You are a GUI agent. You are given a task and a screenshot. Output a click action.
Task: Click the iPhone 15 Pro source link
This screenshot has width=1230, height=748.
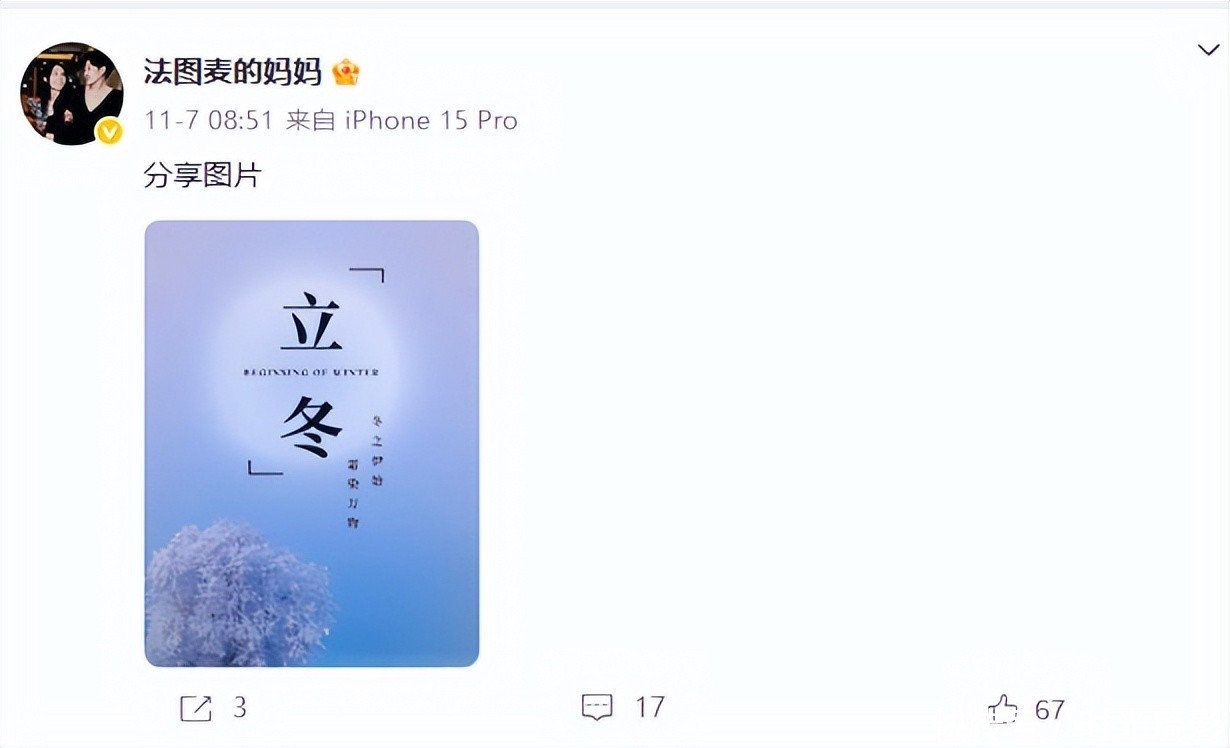tap(431, 121)
